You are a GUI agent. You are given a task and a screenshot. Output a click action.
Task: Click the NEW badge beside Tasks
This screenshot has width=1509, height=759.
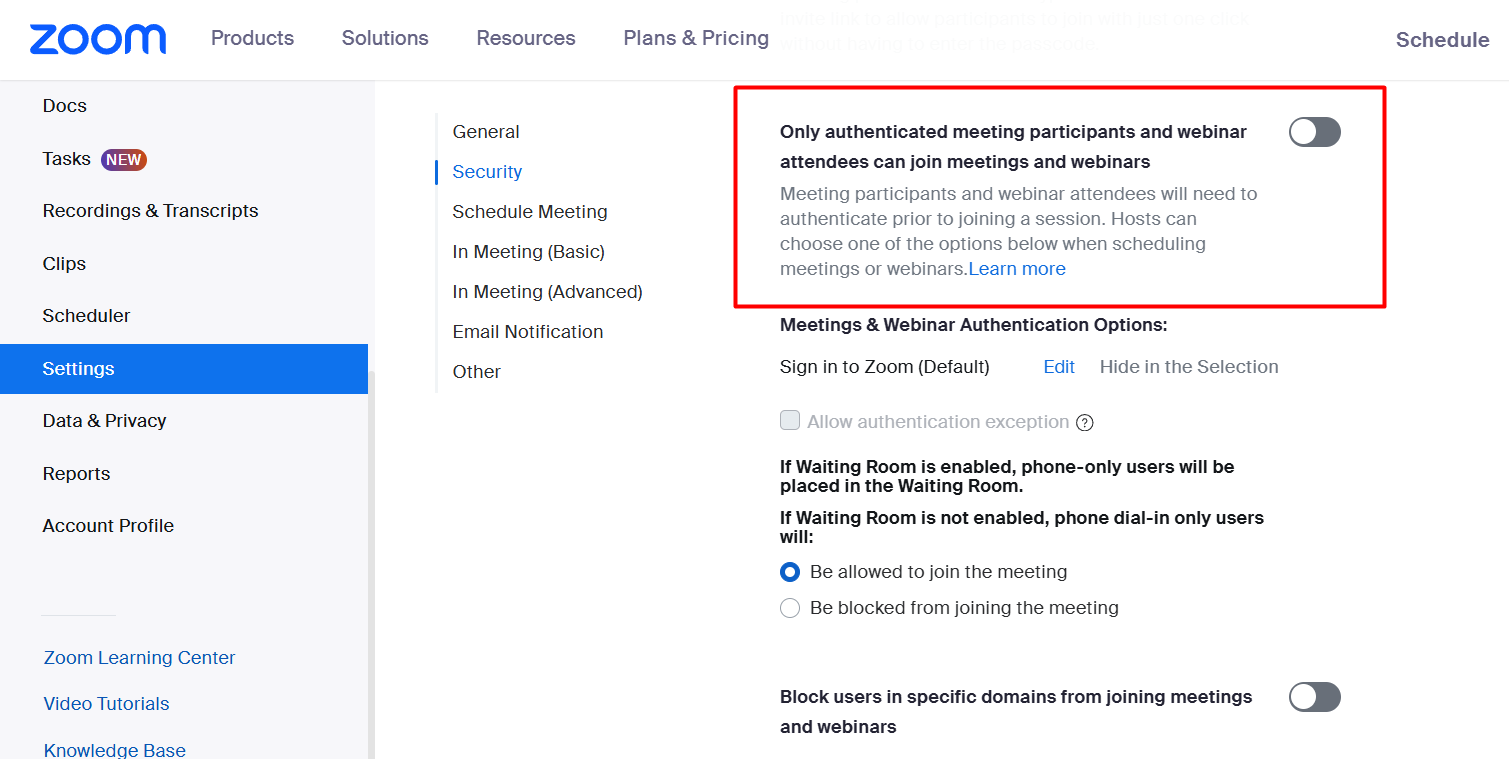[124, 159]
